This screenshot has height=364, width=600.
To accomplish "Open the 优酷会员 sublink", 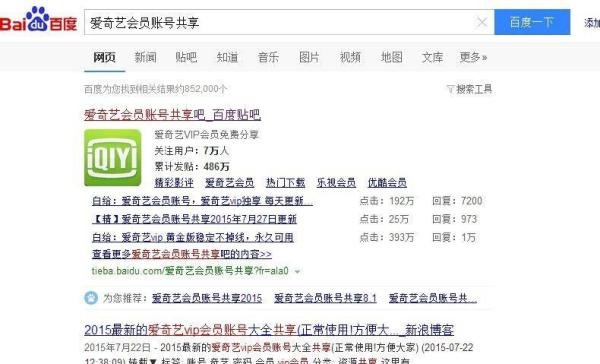I will click(387, 183).
